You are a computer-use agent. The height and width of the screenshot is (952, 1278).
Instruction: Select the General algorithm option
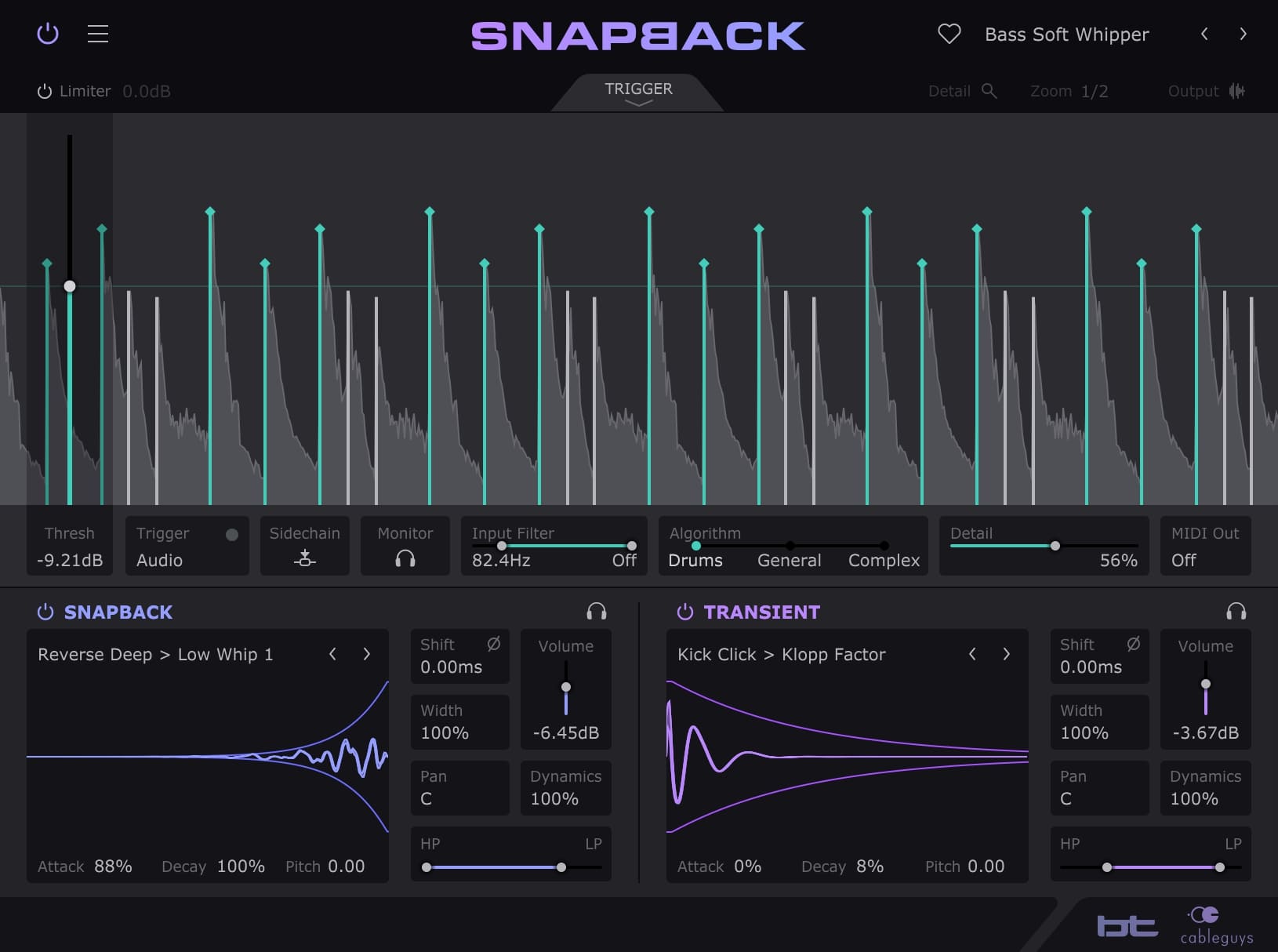(x=789, y=560)
